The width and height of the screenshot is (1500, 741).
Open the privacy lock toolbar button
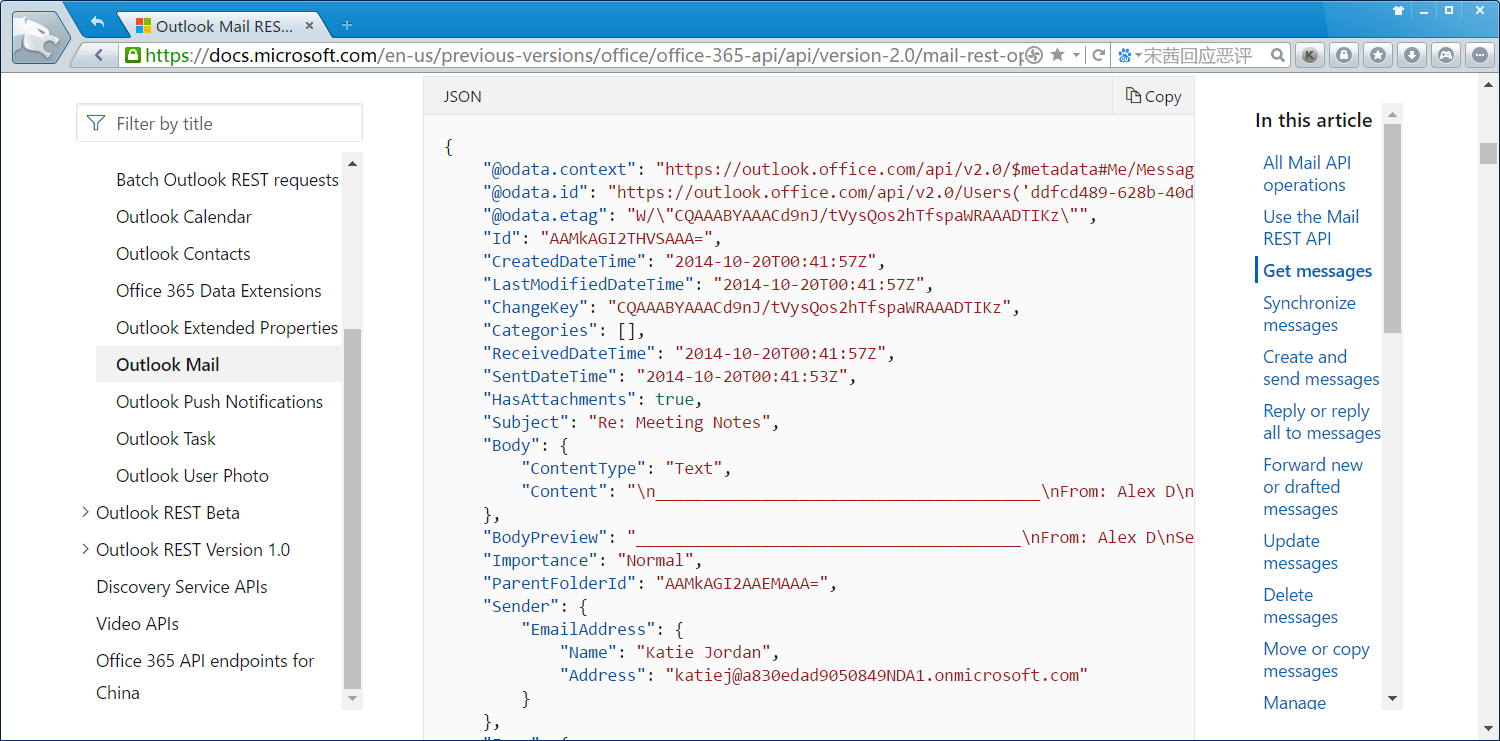point(1345,56)
